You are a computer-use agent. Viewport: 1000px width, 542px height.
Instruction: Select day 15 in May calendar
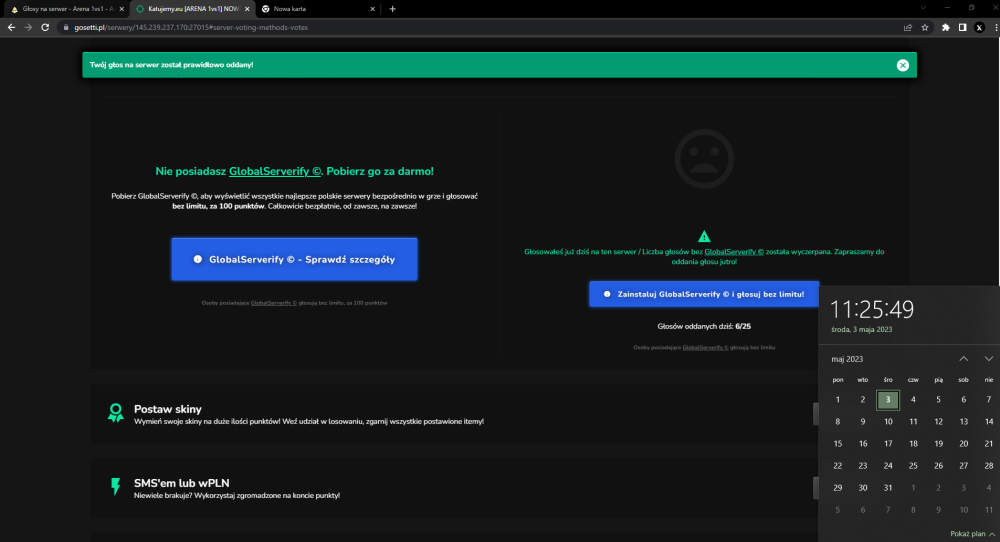pos(837,444)
